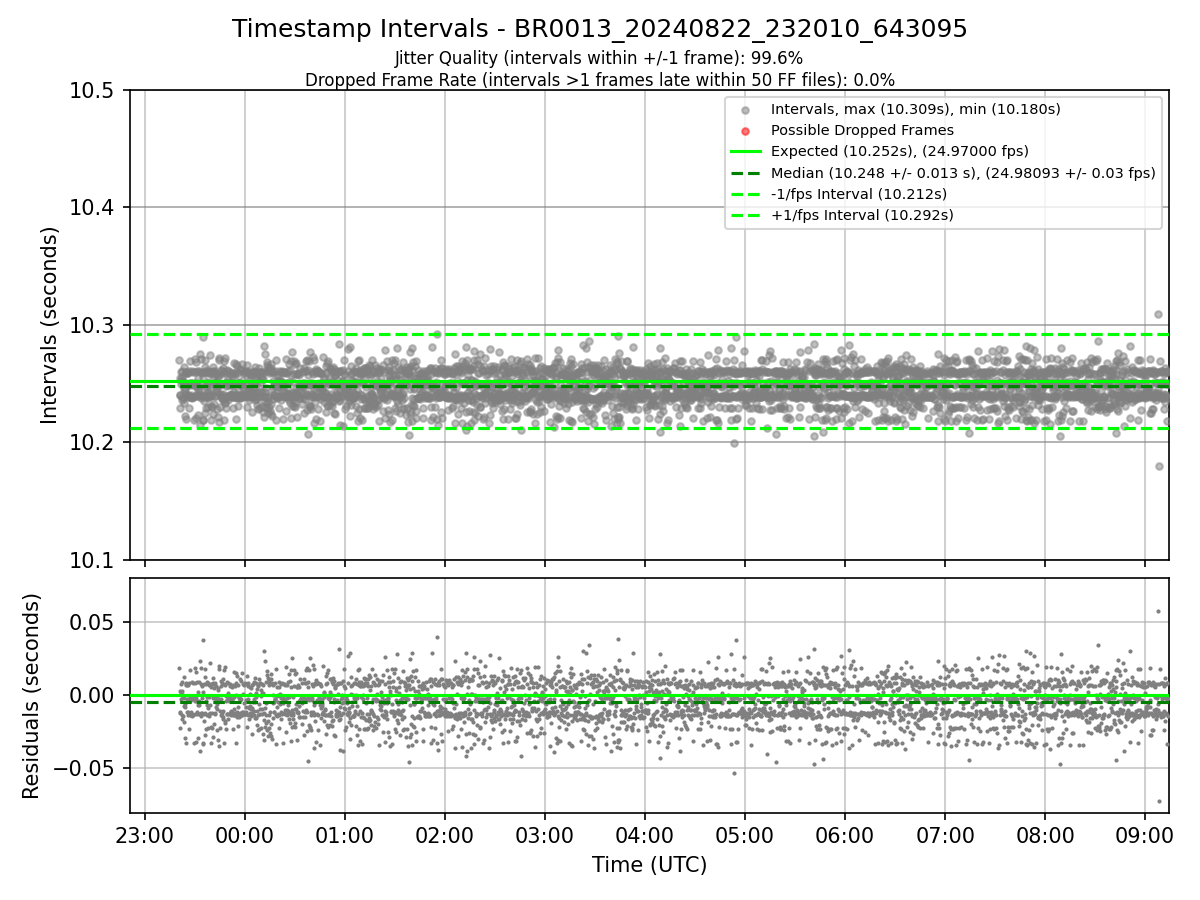Click the dark green dashed sample beside 'Median'
Viewport: 1200px width, 900px height.
[x=747, y=173]
